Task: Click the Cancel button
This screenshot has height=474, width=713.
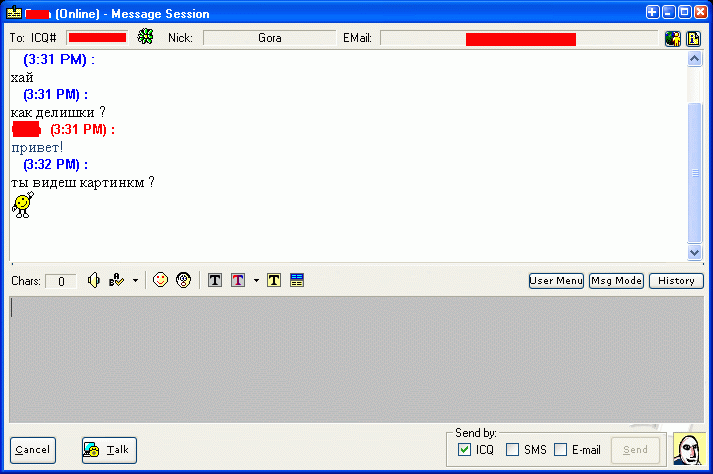Action: click(x=33, y=450)
